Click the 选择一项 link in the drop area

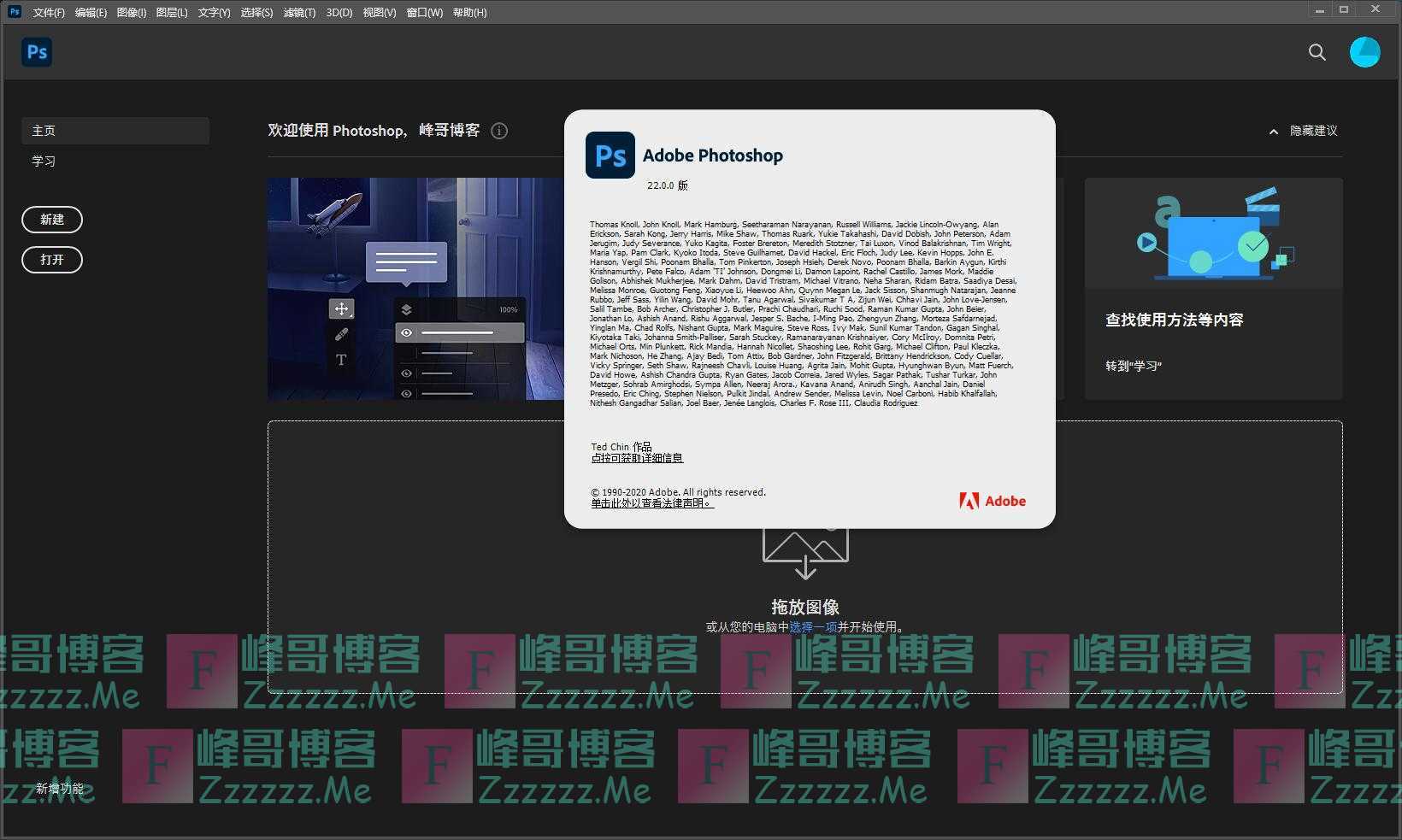point(813,626)
